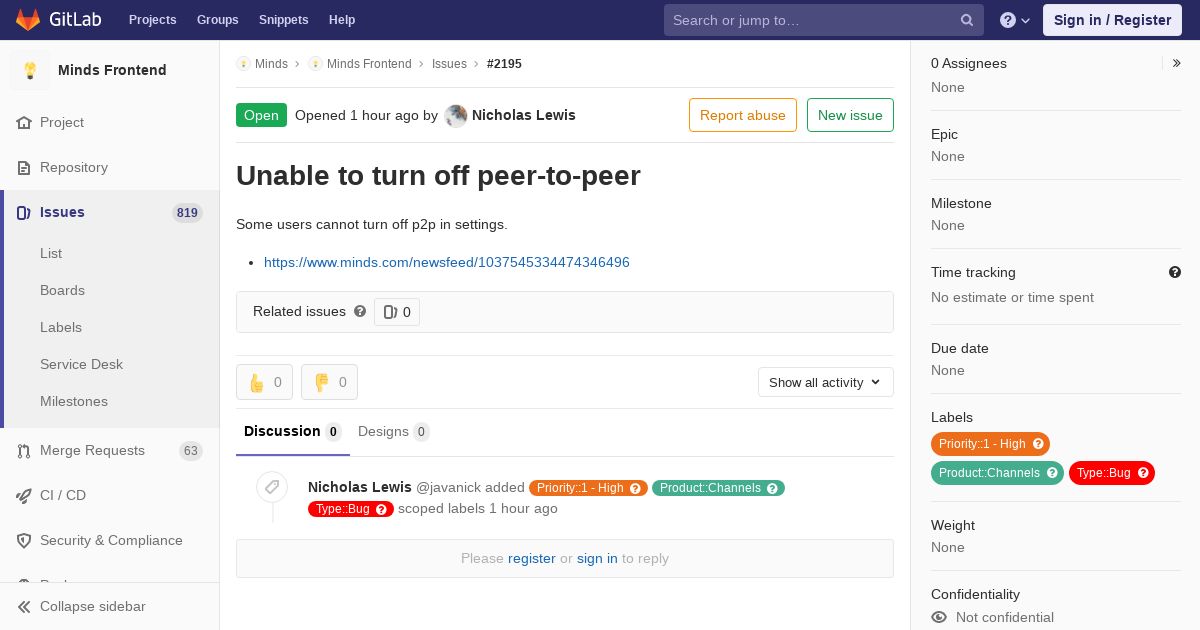Image resolution: width=1200 pixels, height=630 pixels.
Task: Click the Security & Compliance shield icon
Action: coord(24,540)
